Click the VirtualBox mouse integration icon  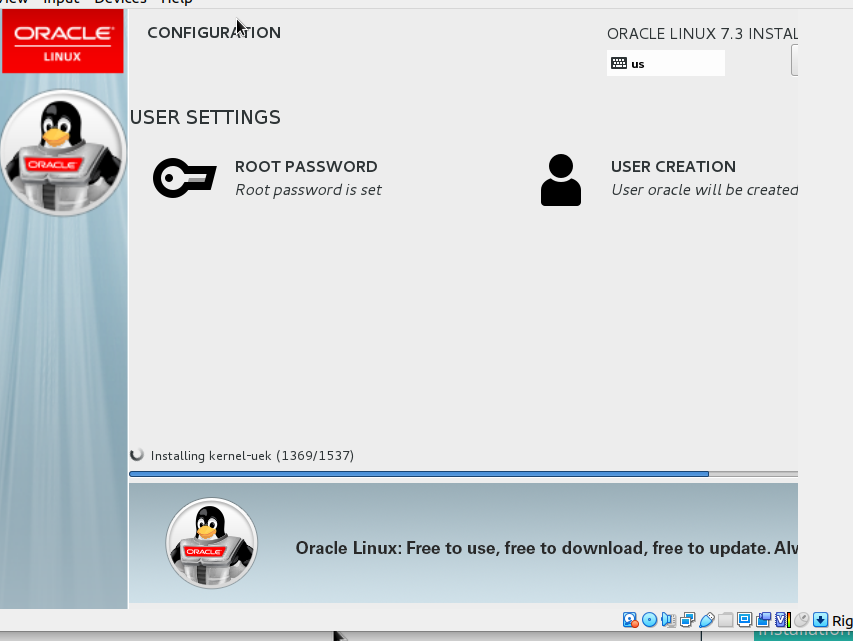click(x=801, y=619)
